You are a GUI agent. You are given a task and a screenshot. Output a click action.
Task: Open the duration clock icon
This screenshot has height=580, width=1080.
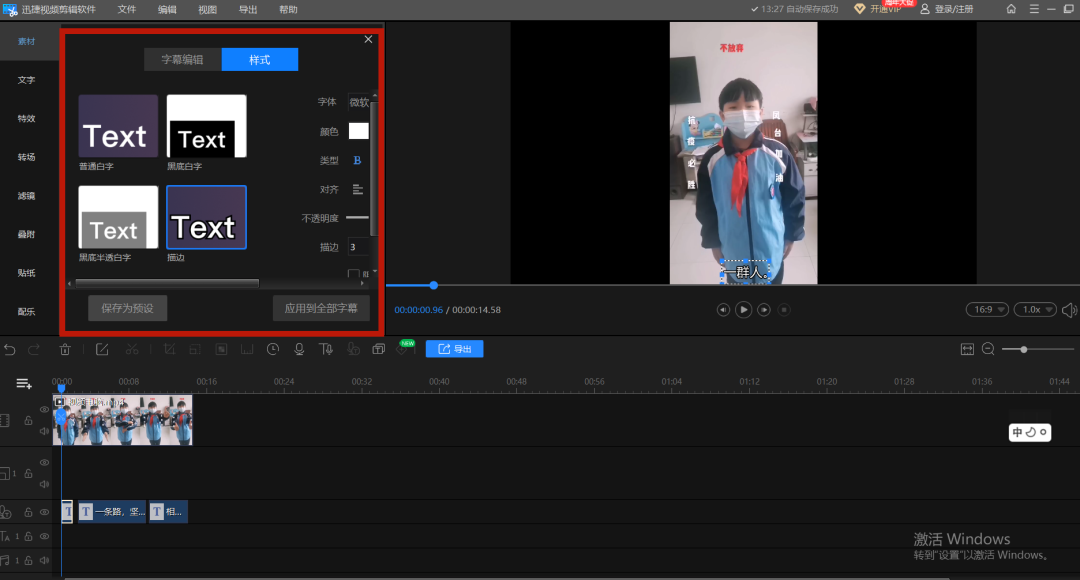pyautogui.click(x=273, y=349)
